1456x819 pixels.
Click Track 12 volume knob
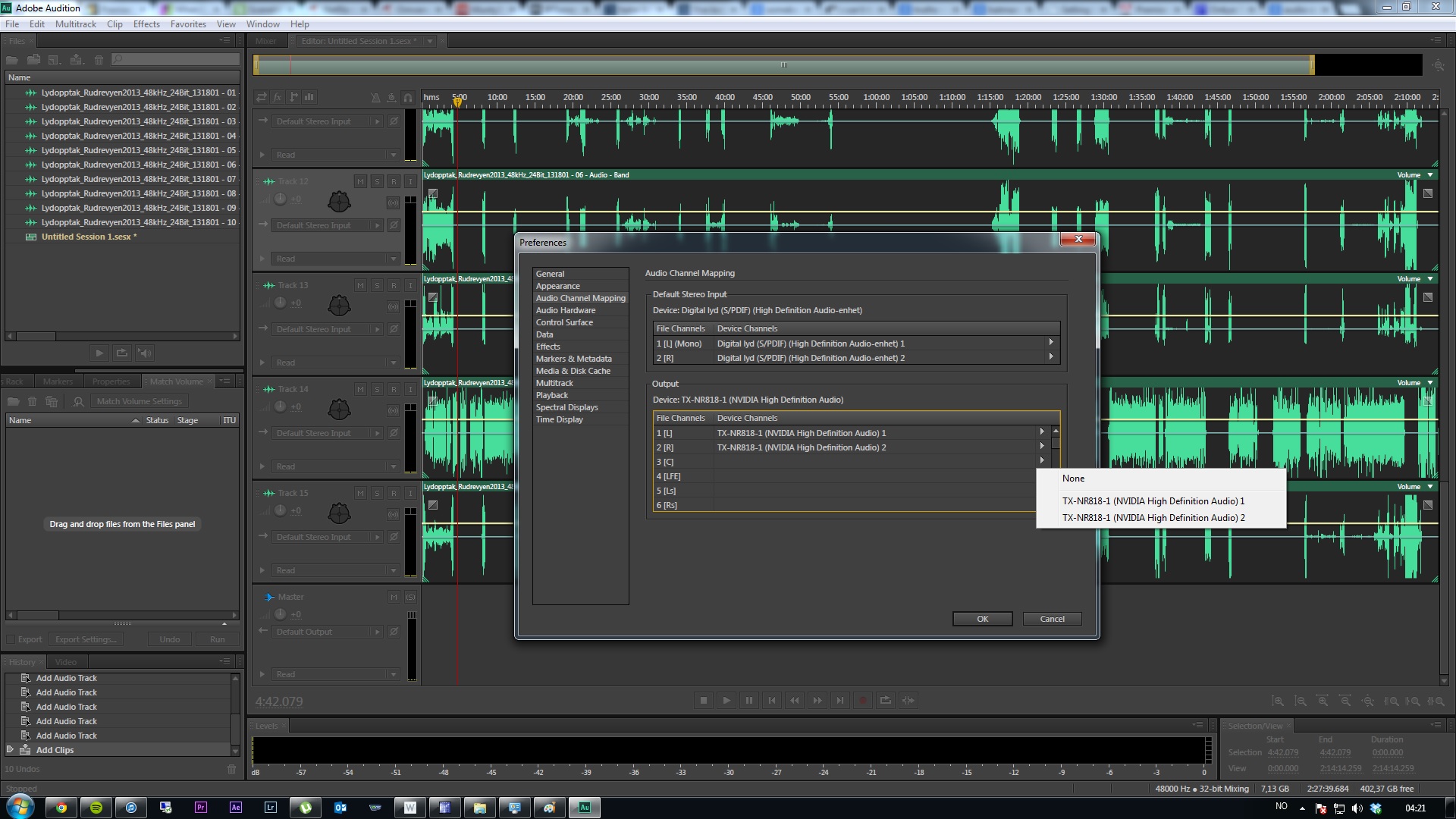(x=280, y=199)
